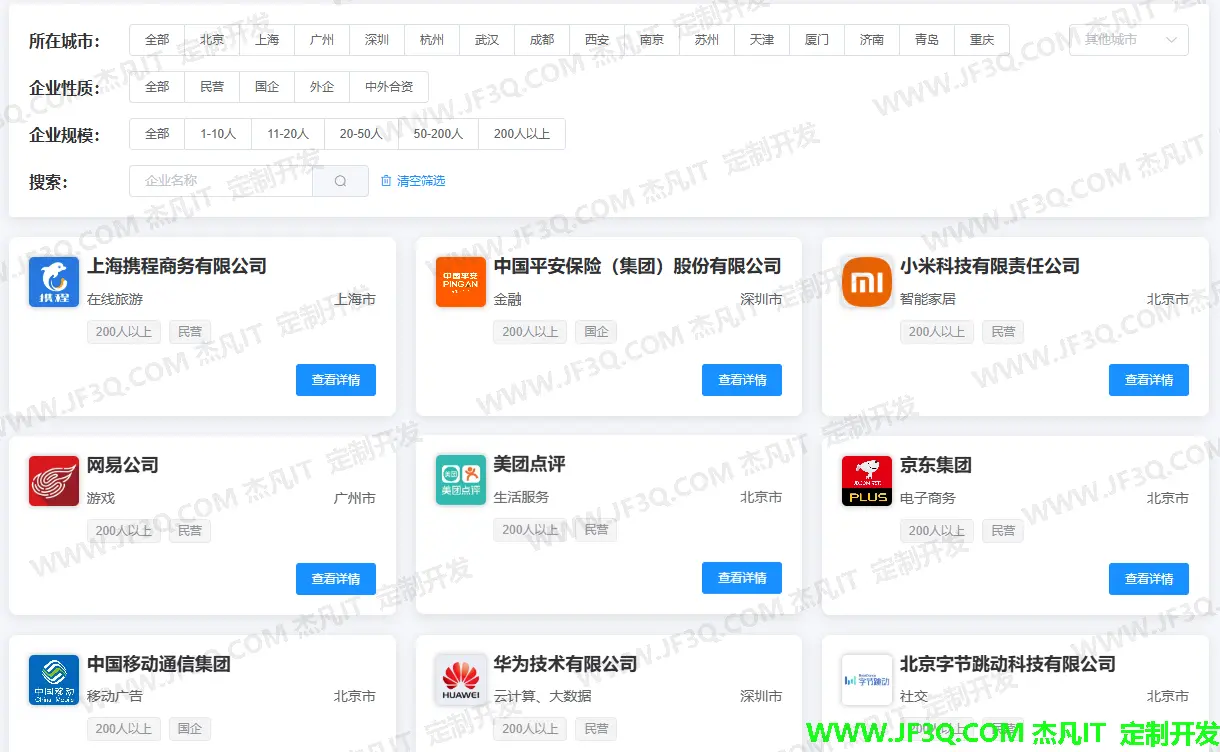Select 武汉 city filter
This screenshot has height=752, width=1220.
tap(487, 40)
